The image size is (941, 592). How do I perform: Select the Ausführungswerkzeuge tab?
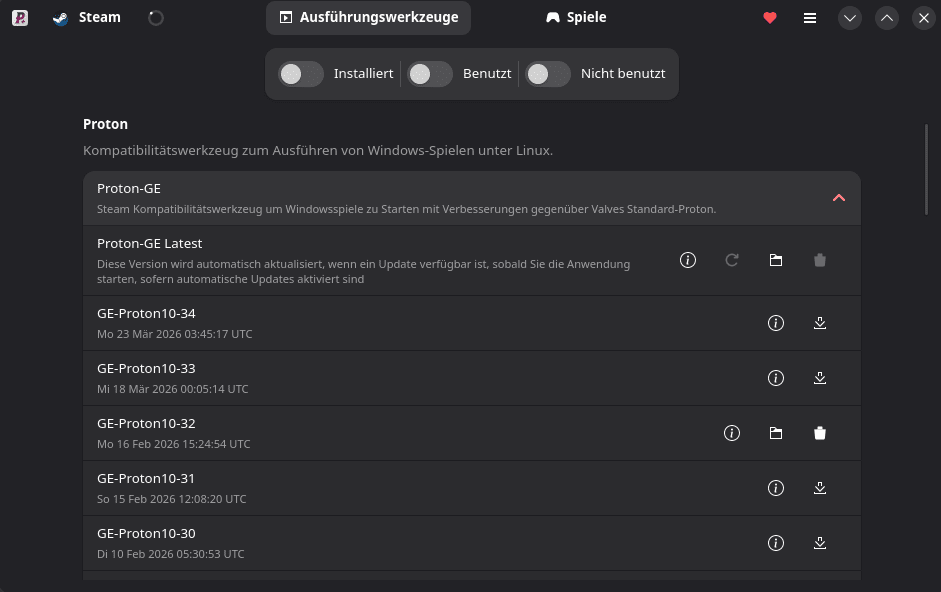(x=368, y=18)
